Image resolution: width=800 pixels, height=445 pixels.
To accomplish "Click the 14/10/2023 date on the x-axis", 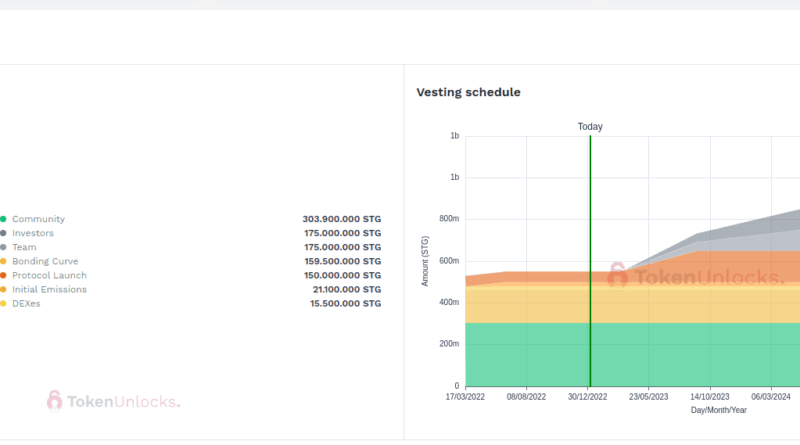I will click(709, 396).
